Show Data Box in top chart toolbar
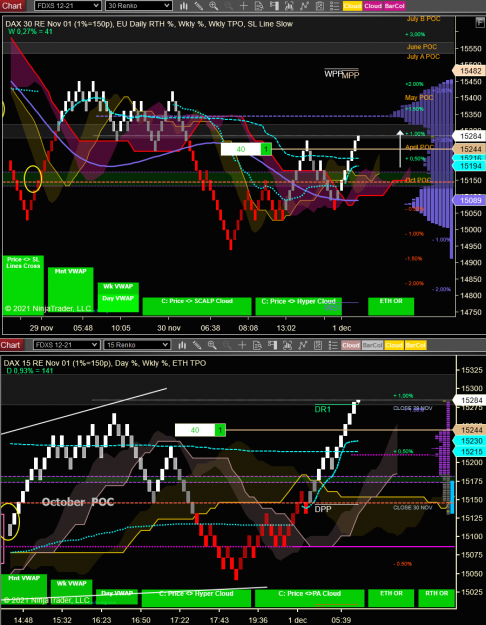 click(x=259, y=6)
